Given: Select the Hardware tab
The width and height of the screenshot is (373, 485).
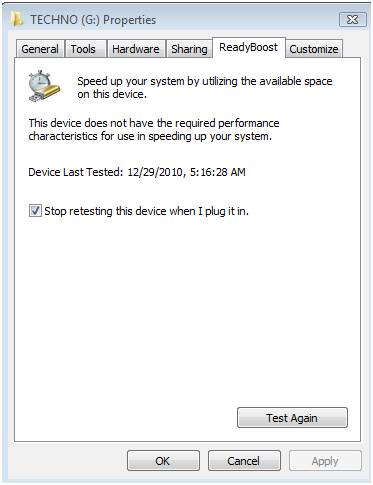Looking at the screenshot, I should (136, 49).
